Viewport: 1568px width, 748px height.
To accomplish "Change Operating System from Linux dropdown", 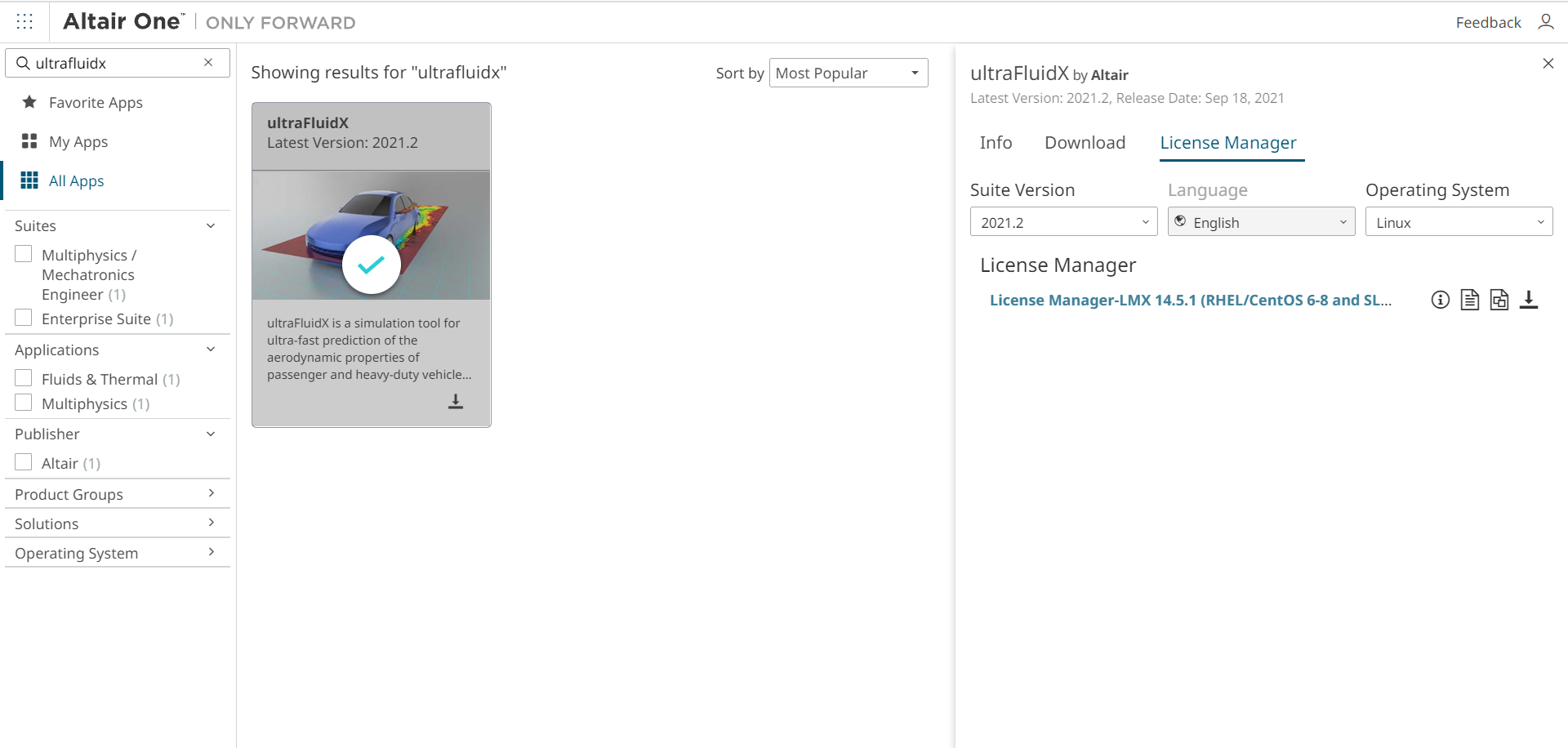I will (x=1459, y=222).
